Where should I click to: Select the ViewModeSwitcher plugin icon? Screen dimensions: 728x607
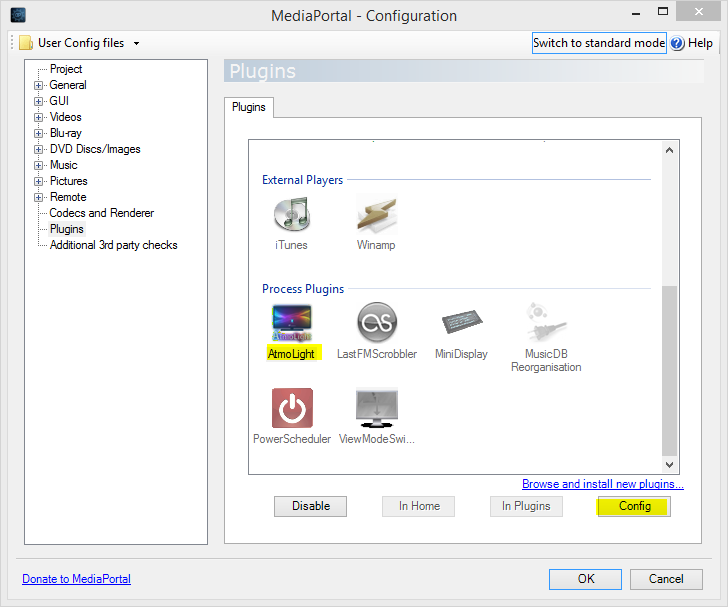pos(377,408)
